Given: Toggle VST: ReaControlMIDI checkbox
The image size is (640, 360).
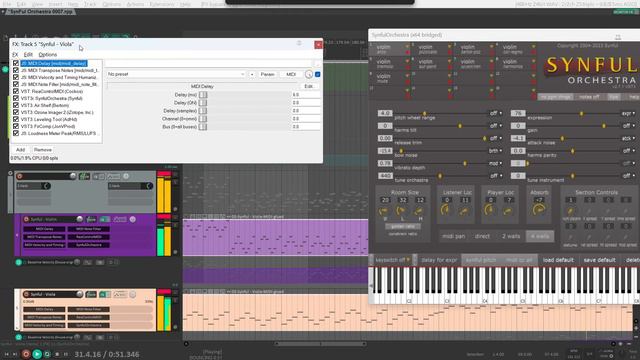Looking at the screenshot, I should (x=16, y=91).
